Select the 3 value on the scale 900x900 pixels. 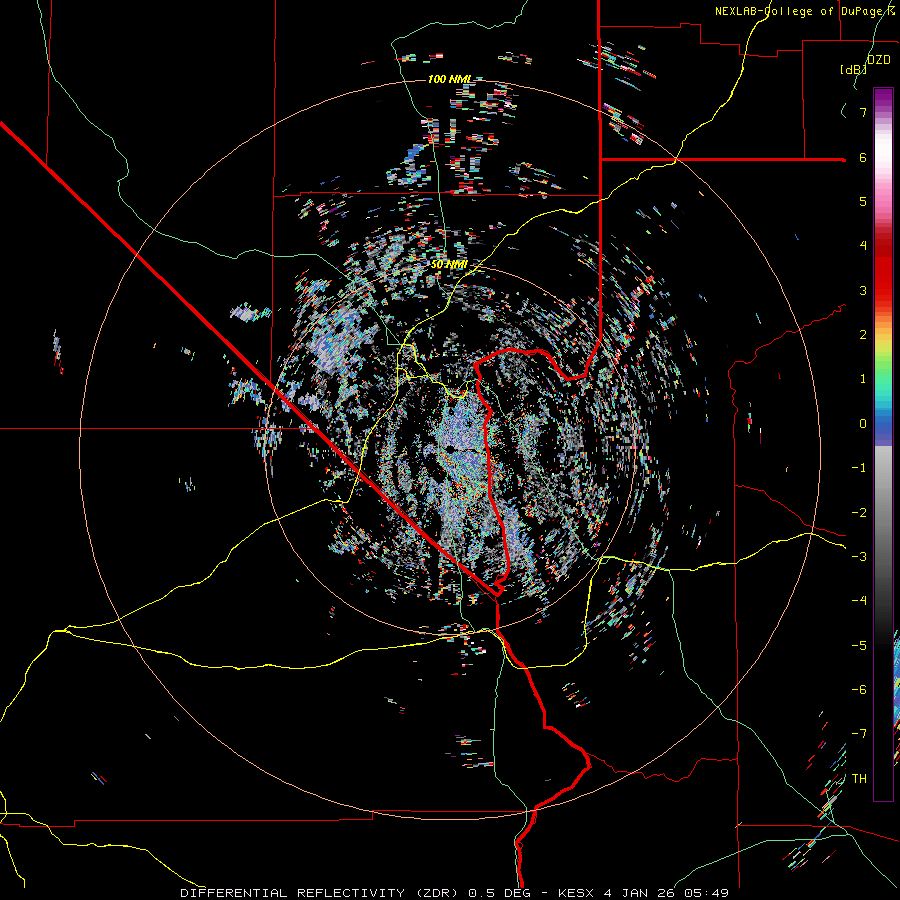point(863,290)
